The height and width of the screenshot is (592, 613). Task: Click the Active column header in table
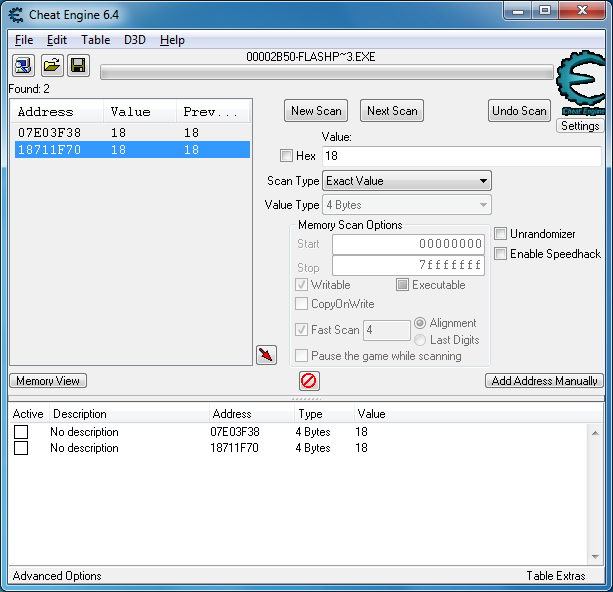click(x=28, y=414)
